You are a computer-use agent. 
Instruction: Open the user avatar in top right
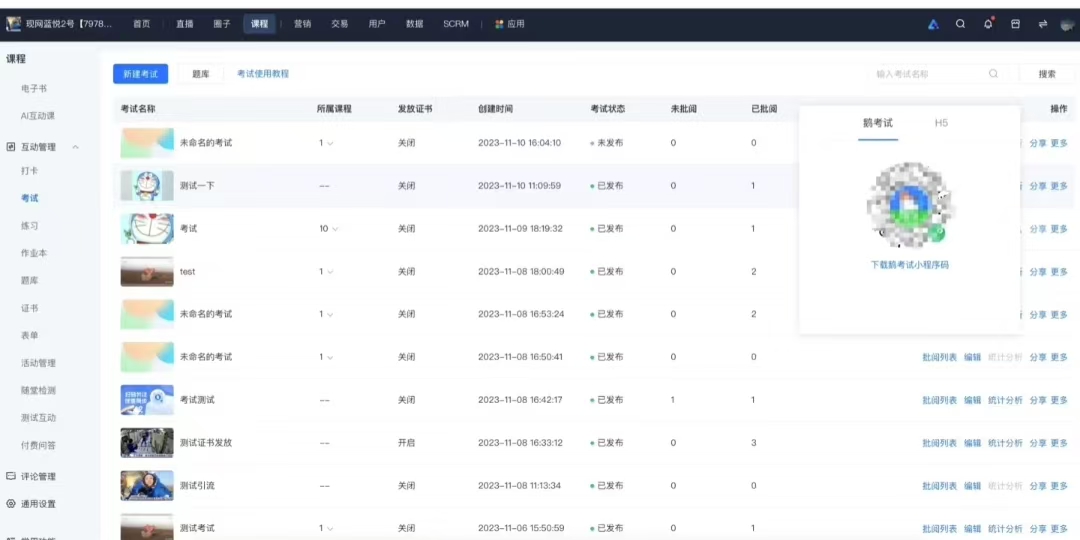click(x=1068, y=24)
